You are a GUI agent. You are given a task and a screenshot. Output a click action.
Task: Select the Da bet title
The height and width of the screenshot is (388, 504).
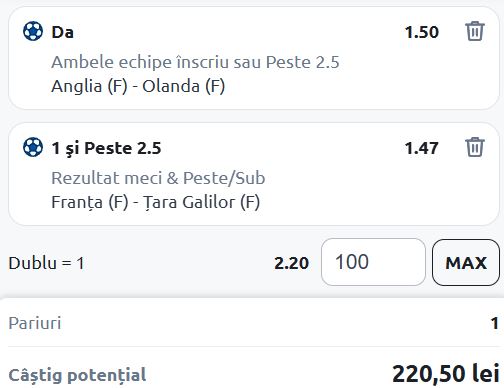[x=62, y=32]
